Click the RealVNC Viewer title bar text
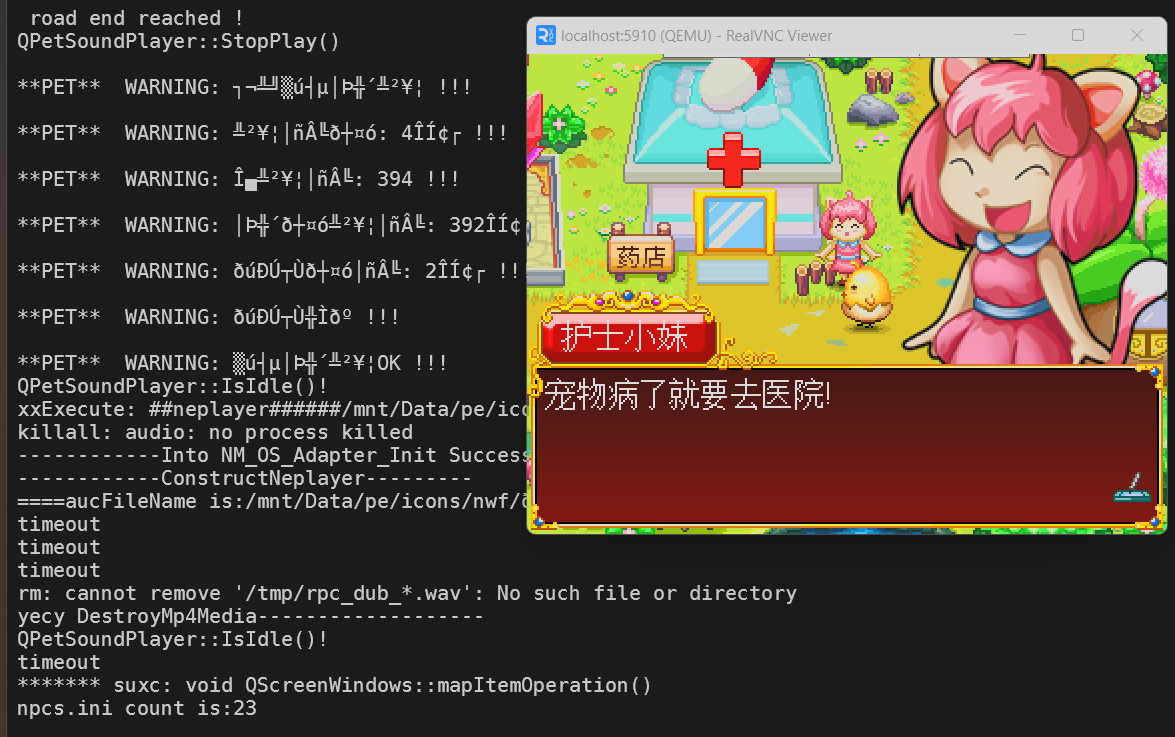The width and height of the screenshot is (1175, 737). pyautogui.click(x=696, y=36)
